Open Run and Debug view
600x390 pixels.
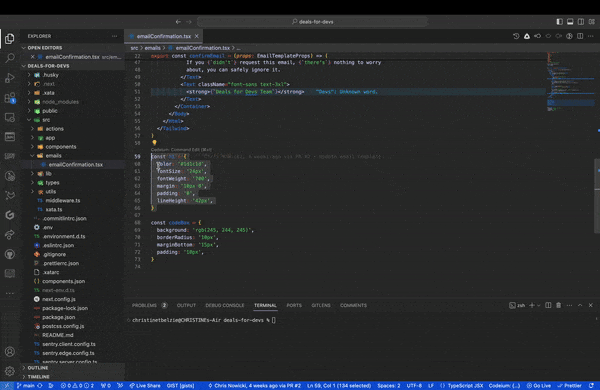(10, 78)
